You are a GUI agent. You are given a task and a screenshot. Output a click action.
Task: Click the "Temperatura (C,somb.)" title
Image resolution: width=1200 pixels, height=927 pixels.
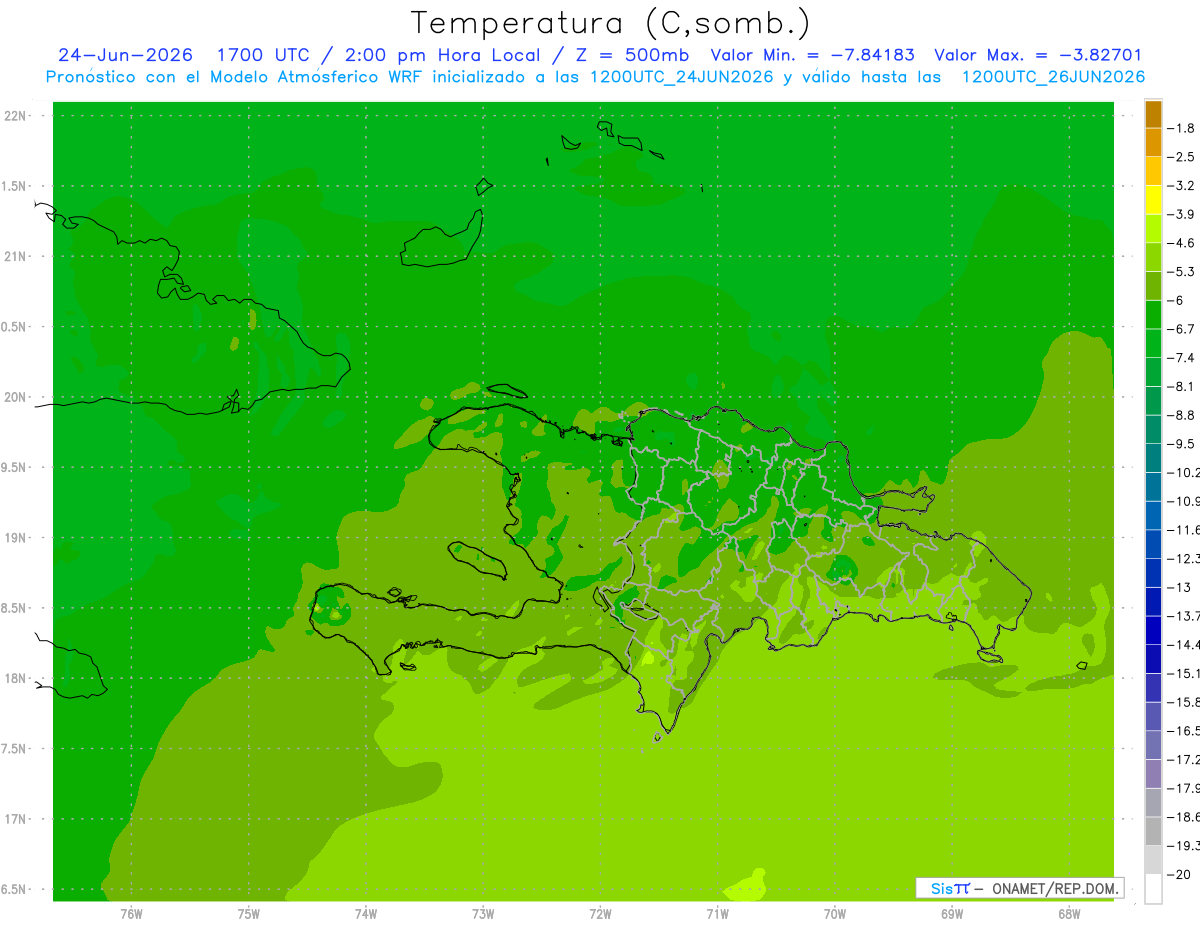click(610, 22)
